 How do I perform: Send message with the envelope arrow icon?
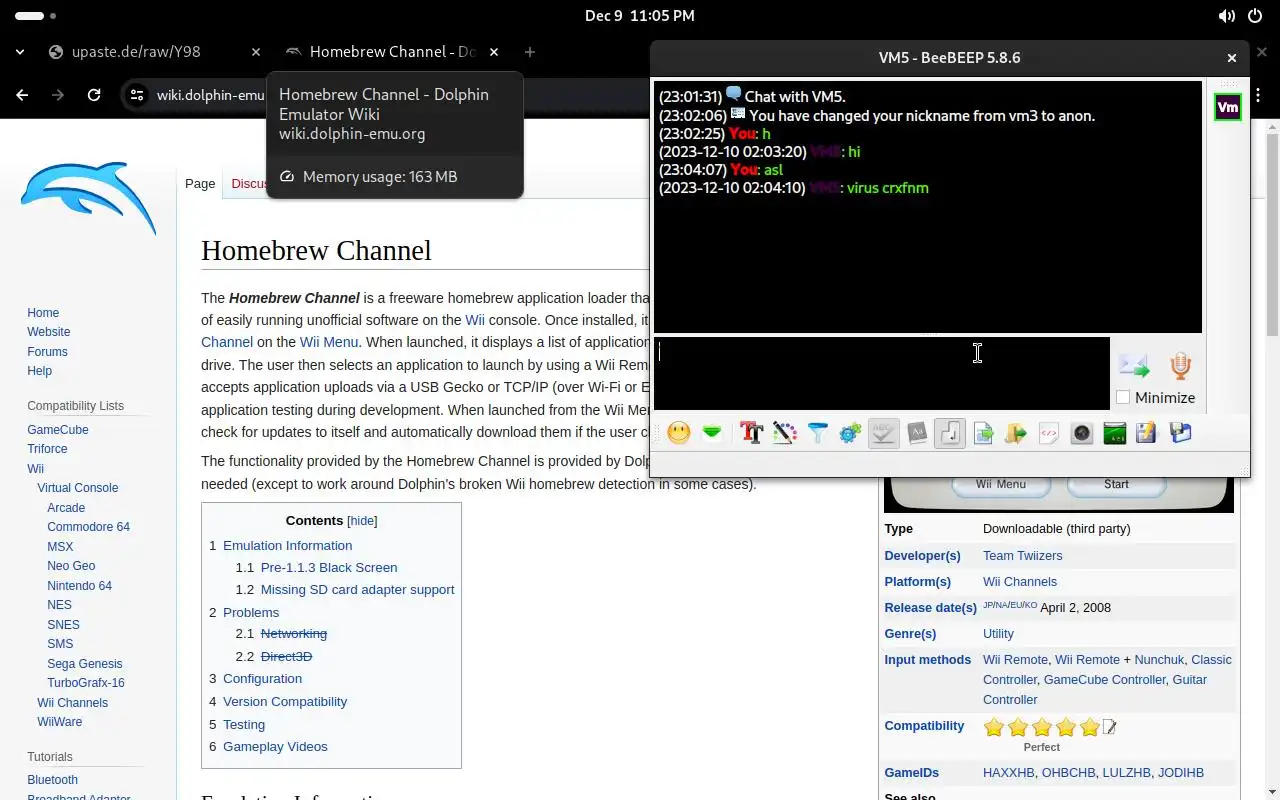1134,366
